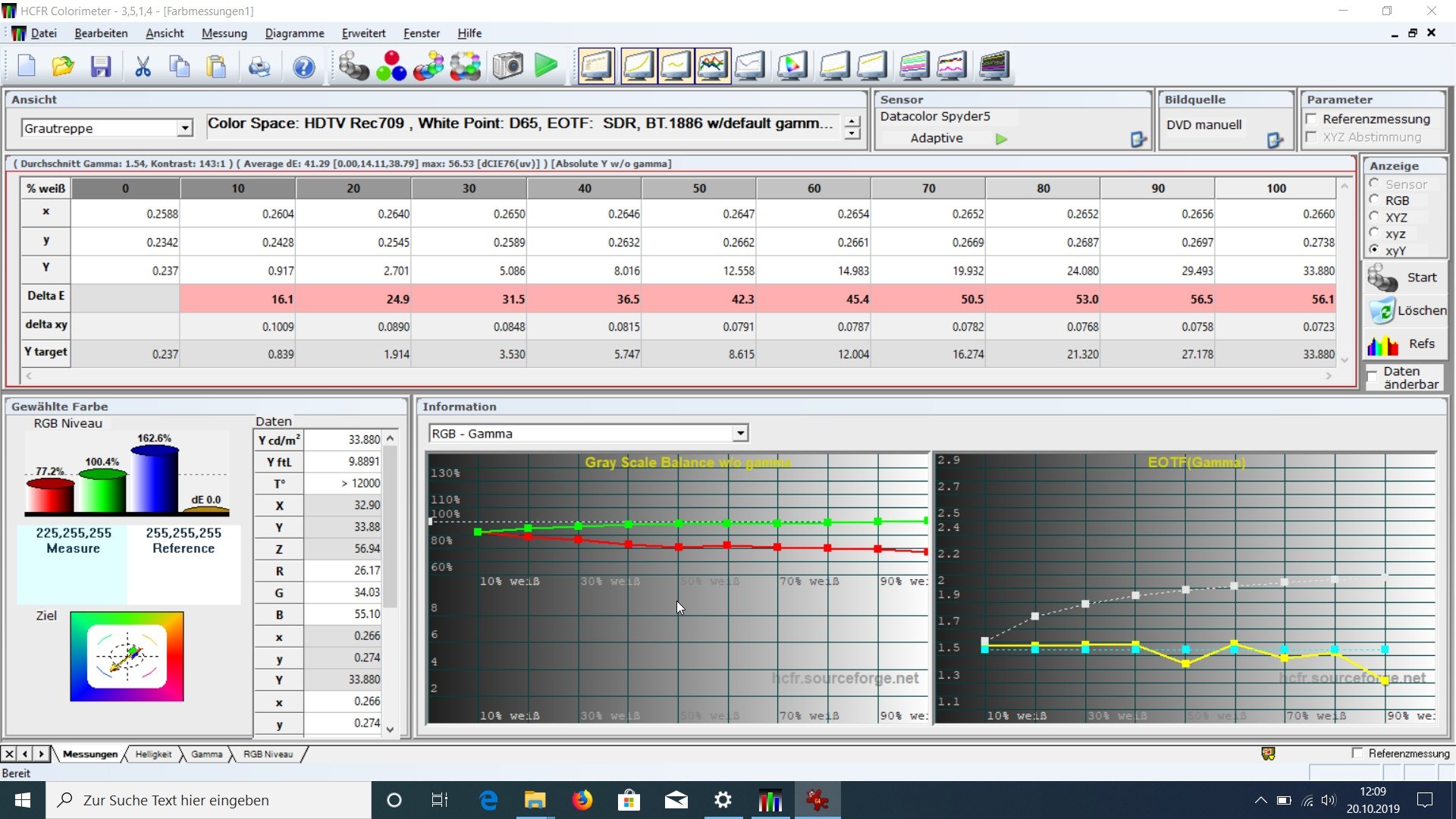
Task: Click the Daten list's up scroll arrow
Action: 391,438
